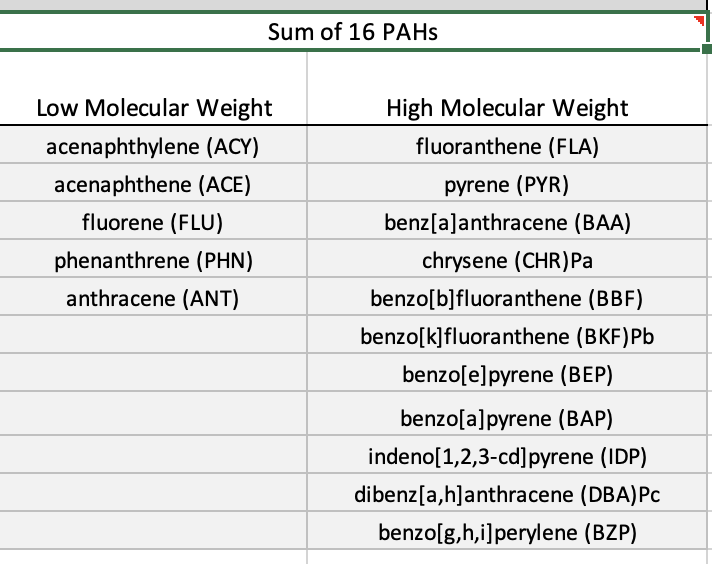Select the fluoranthene (FLA) cell

pyautogui.click(x=507, y=147)
